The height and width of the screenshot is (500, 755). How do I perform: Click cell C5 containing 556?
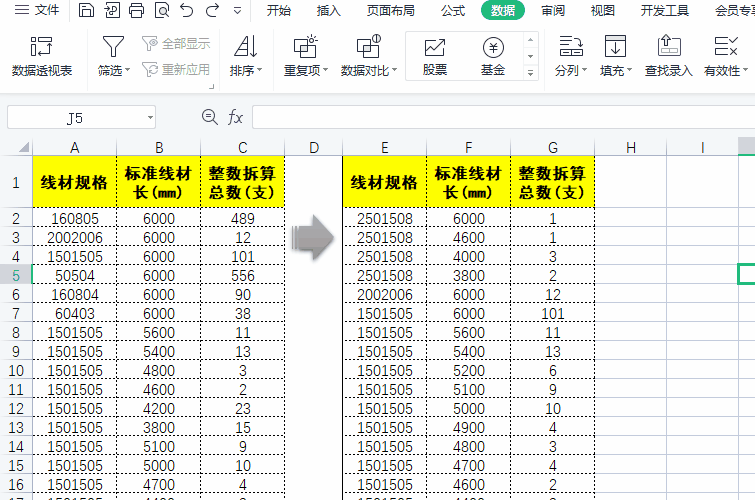(x=243, y=276)
